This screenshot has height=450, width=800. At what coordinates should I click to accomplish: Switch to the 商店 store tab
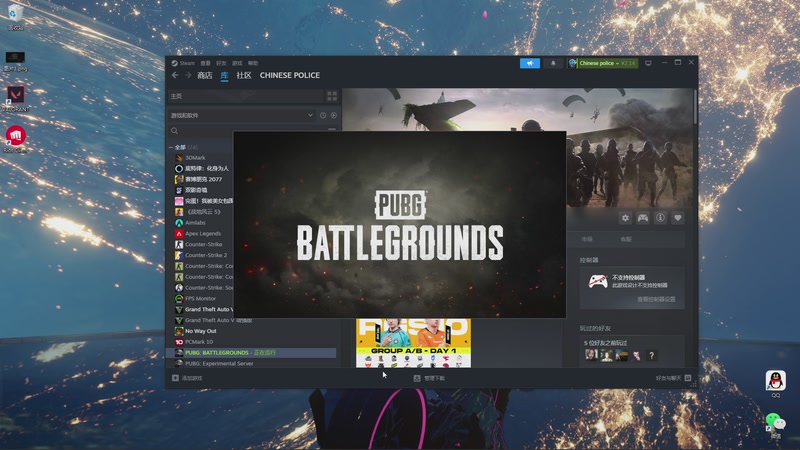[x=205, y=76]
